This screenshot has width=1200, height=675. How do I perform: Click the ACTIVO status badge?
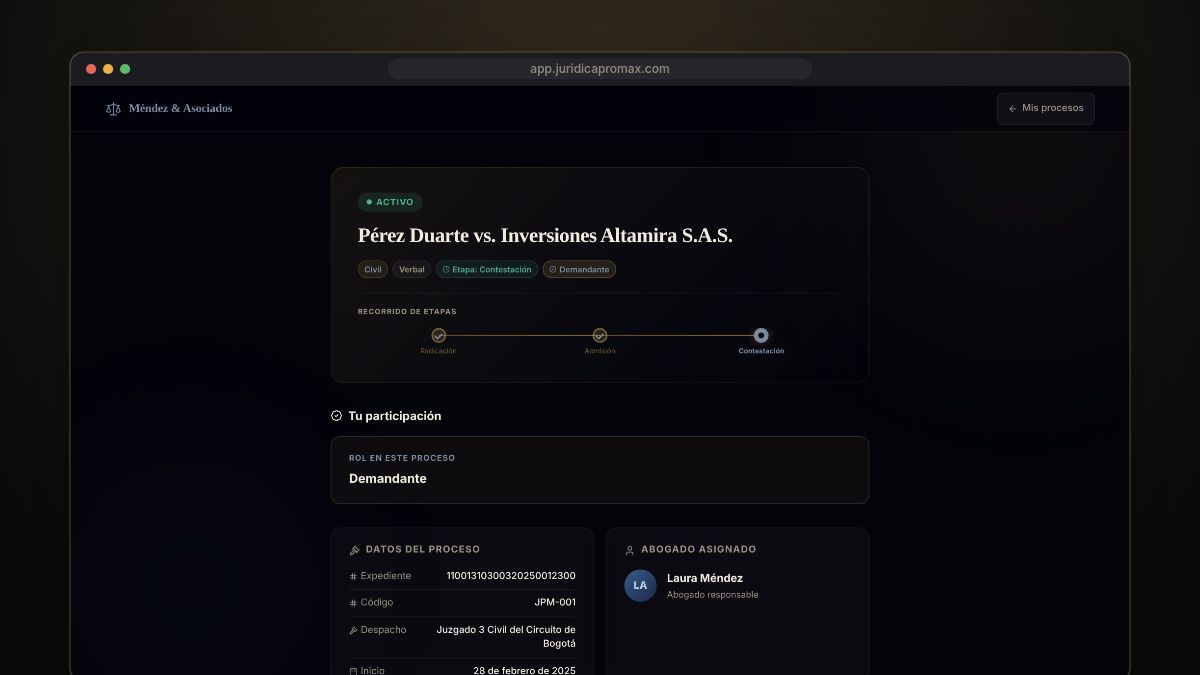(x=390, y=202)
